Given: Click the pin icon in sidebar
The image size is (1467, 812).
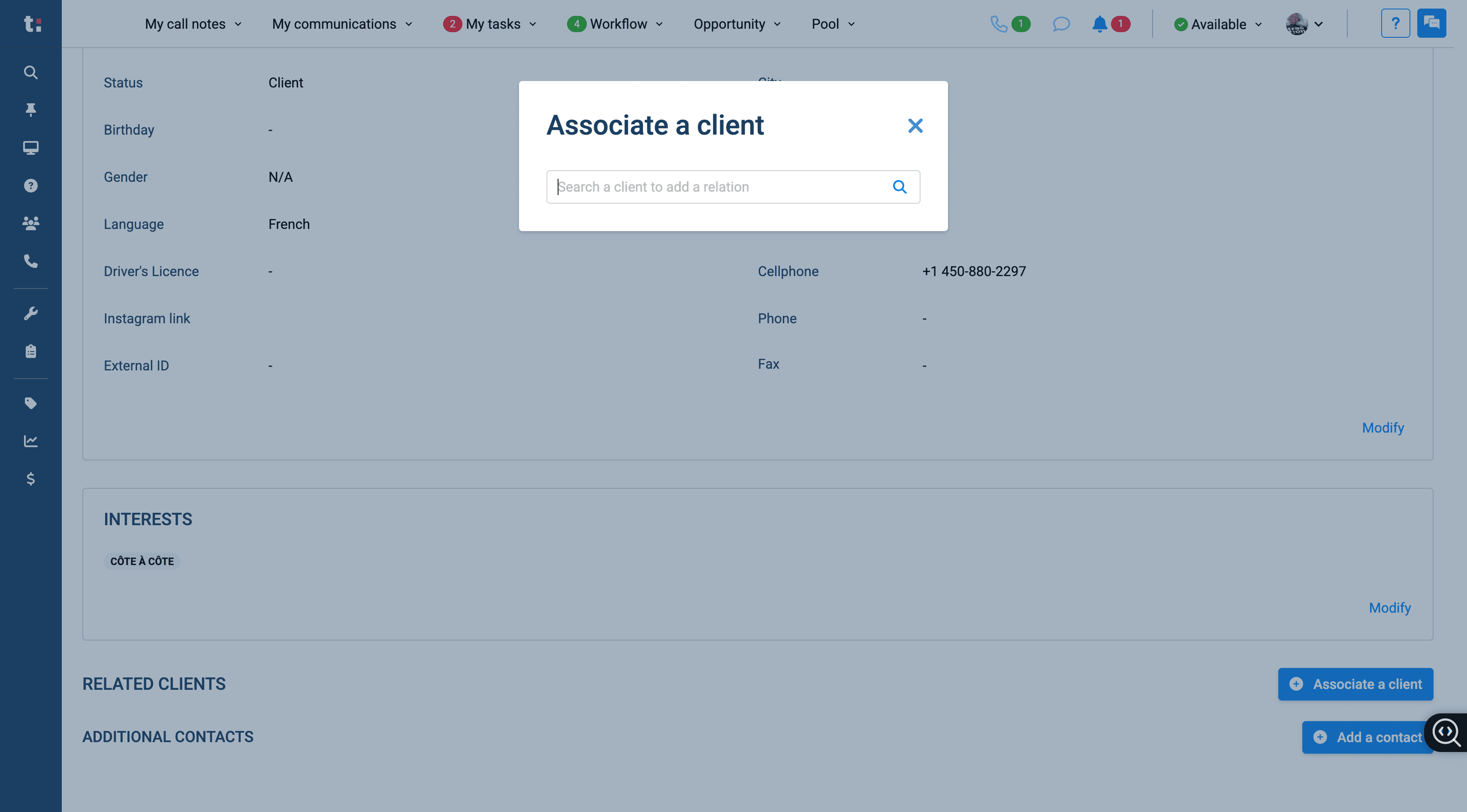Looking at the screenshot, I should pyautogui.click(x=31, y=109).
